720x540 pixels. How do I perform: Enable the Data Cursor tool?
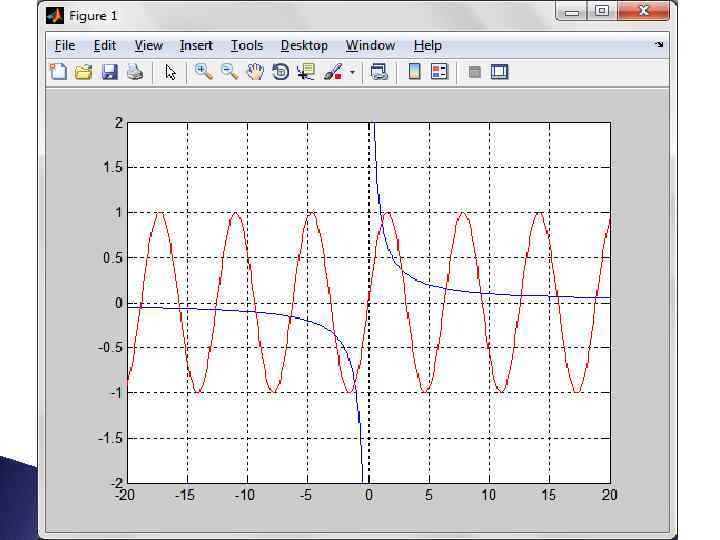coord(306,72)
